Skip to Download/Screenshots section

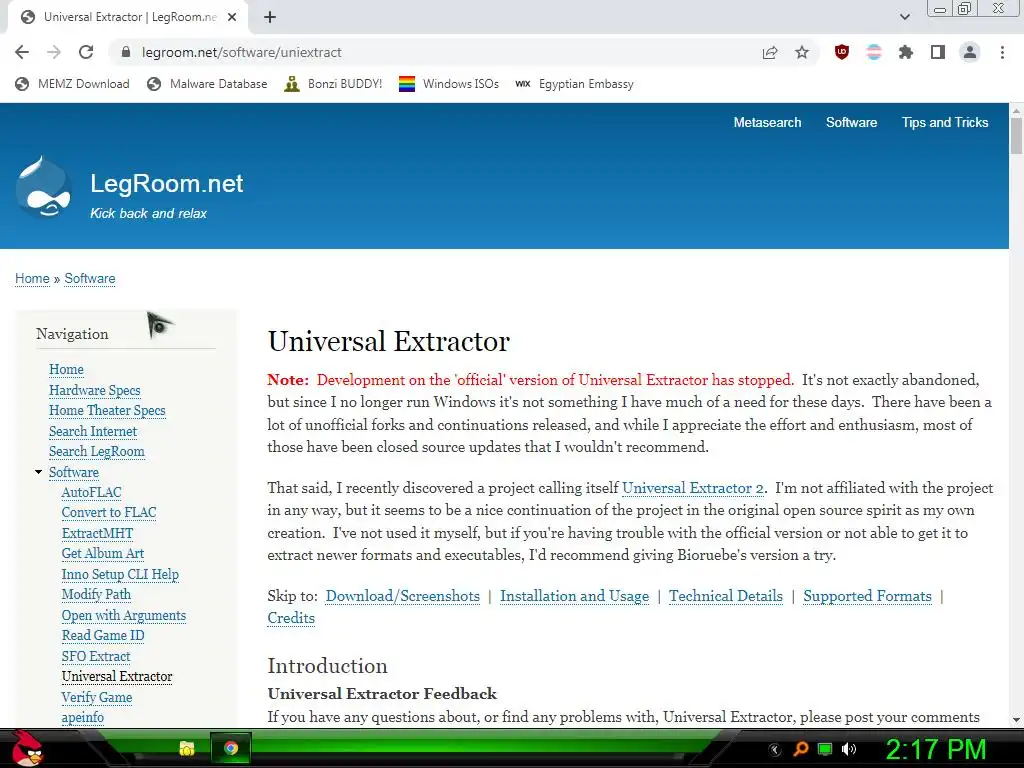point(402,596)
